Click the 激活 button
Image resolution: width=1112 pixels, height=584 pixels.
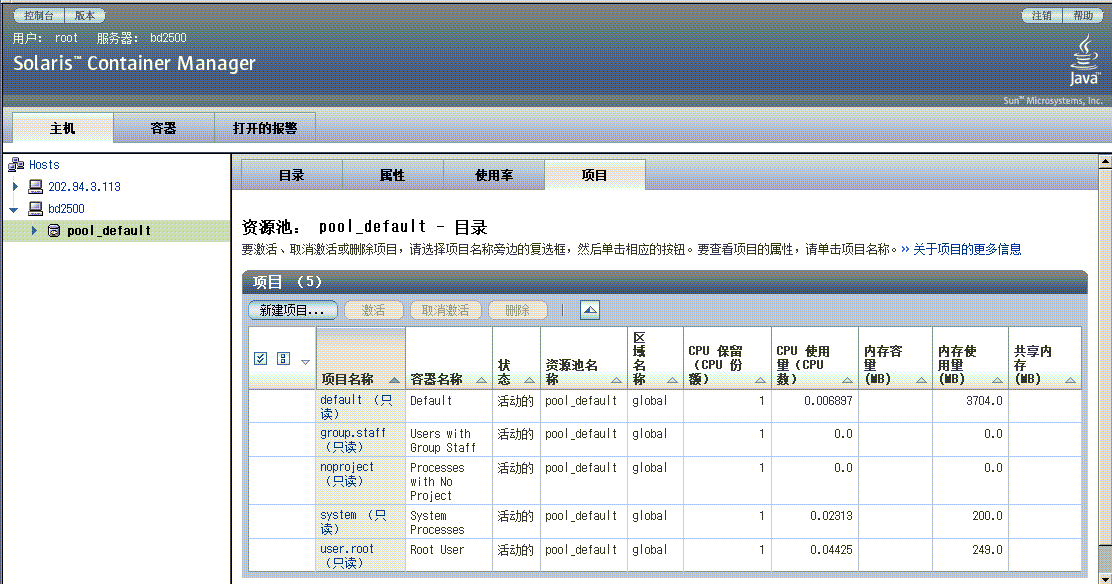(374, 310)
